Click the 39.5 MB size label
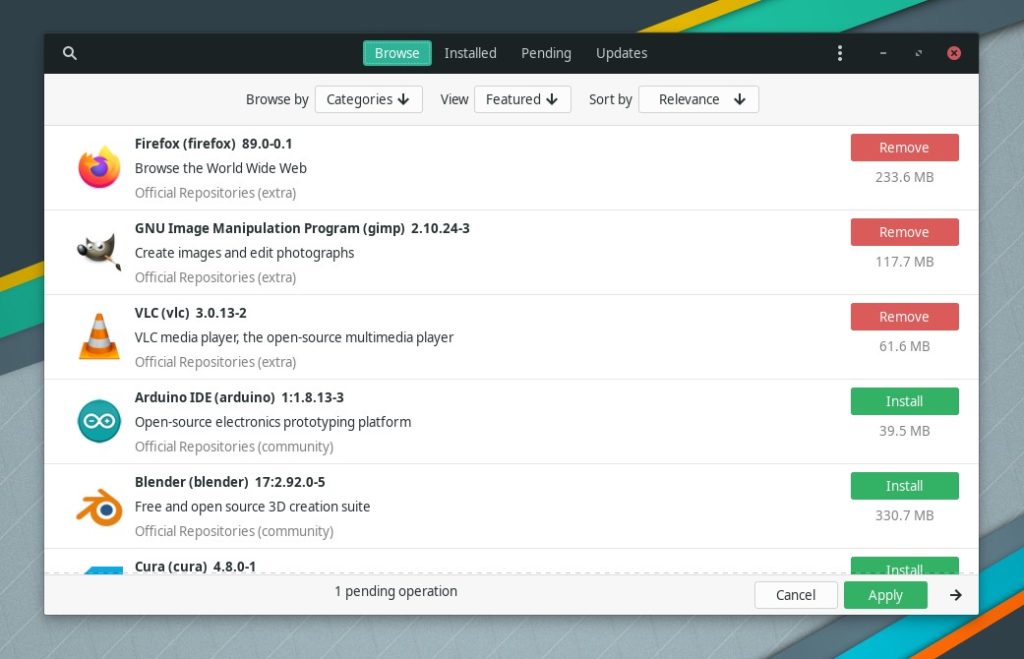Image resolution: width=1024 pixels, height=659 pixels. (x=904, y=431)
